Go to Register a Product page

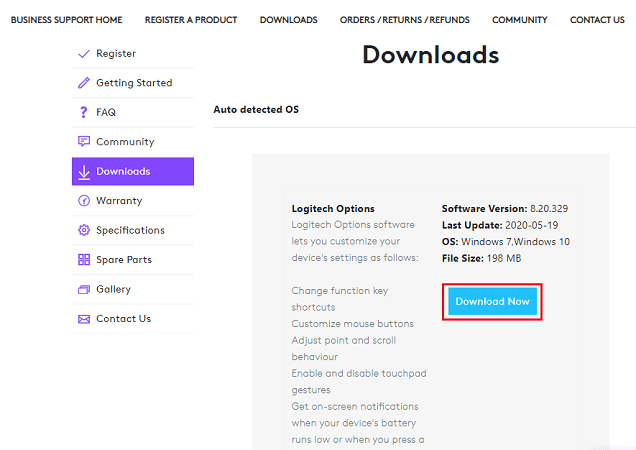tap(191, 20)
